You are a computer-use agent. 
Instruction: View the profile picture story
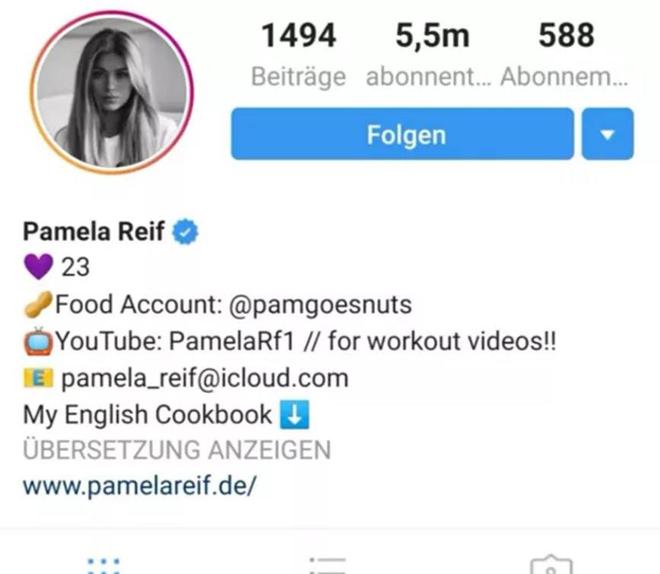point(112,93)
